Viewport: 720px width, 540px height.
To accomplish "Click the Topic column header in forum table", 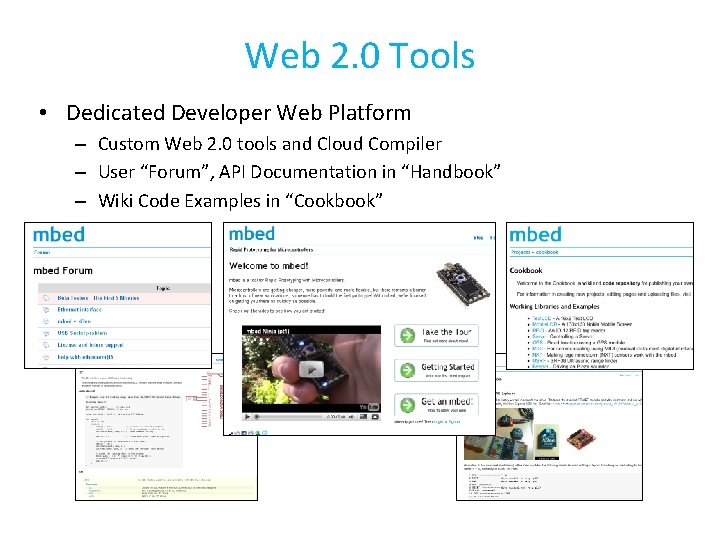I will [x=163, y=288].
